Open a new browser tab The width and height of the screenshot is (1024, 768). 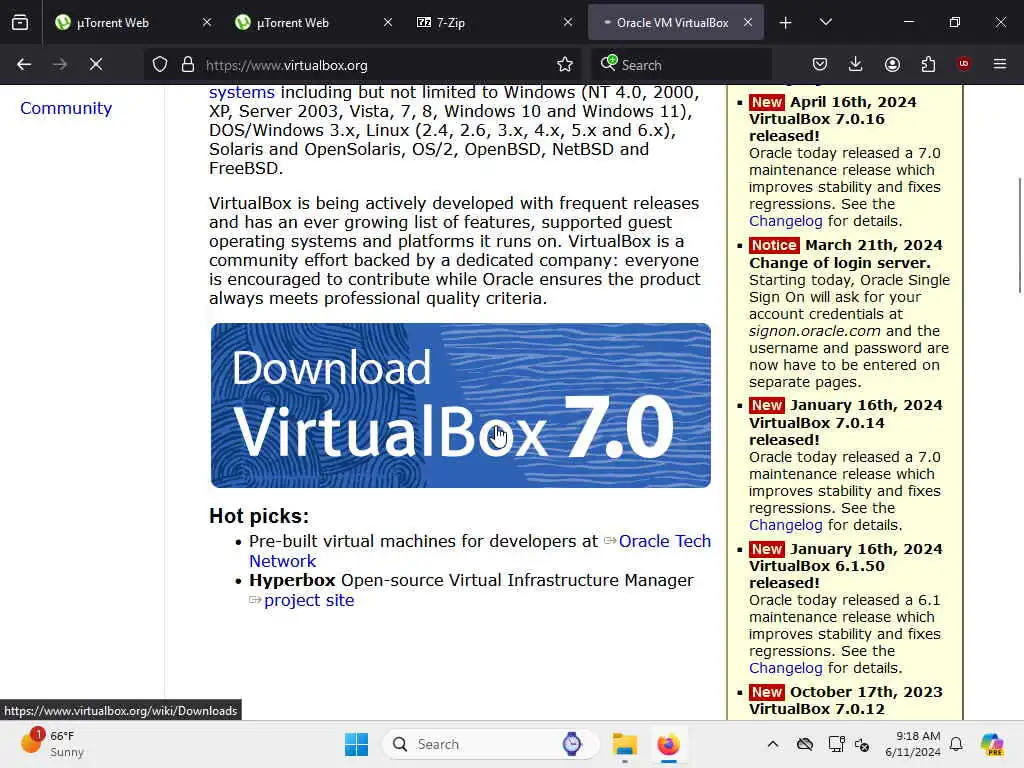(x=786, y=23)
